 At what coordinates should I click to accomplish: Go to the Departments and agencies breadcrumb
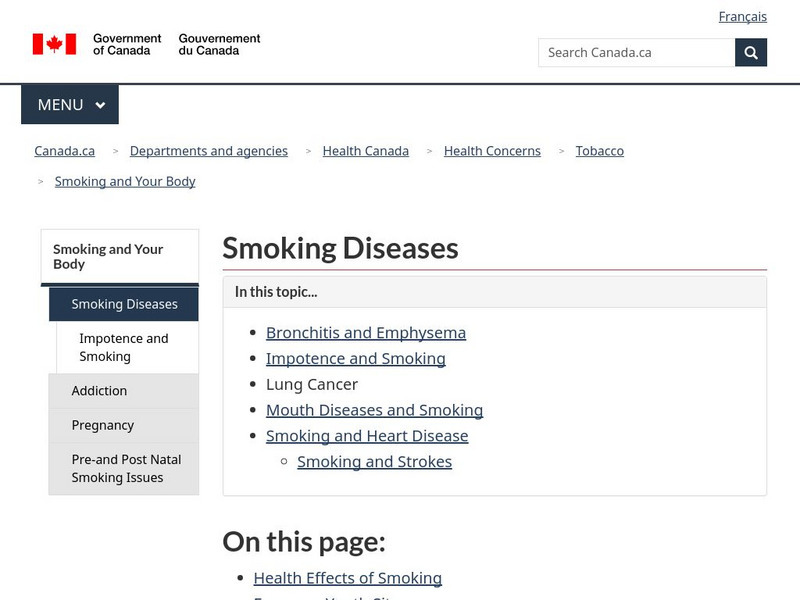click(x=209, y=151)
